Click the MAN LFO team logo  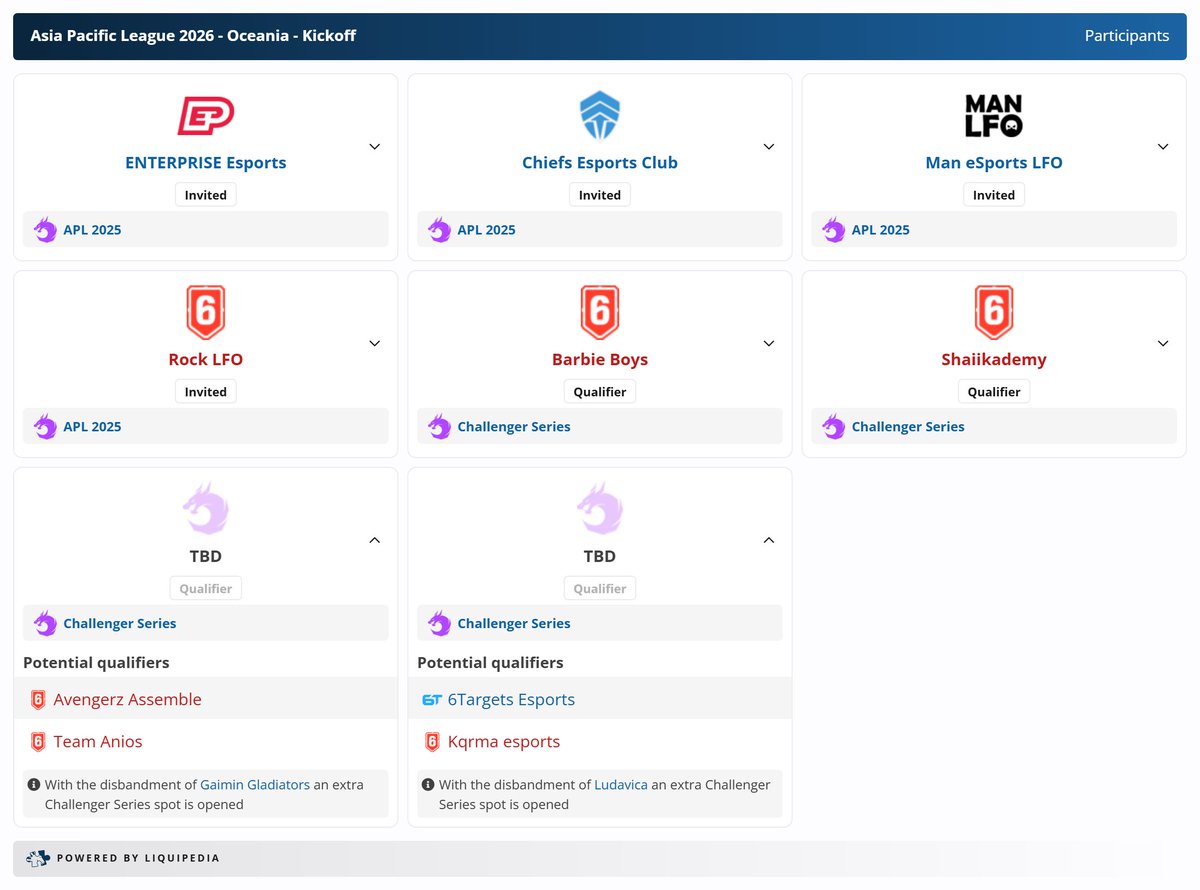tap(994, 116)
